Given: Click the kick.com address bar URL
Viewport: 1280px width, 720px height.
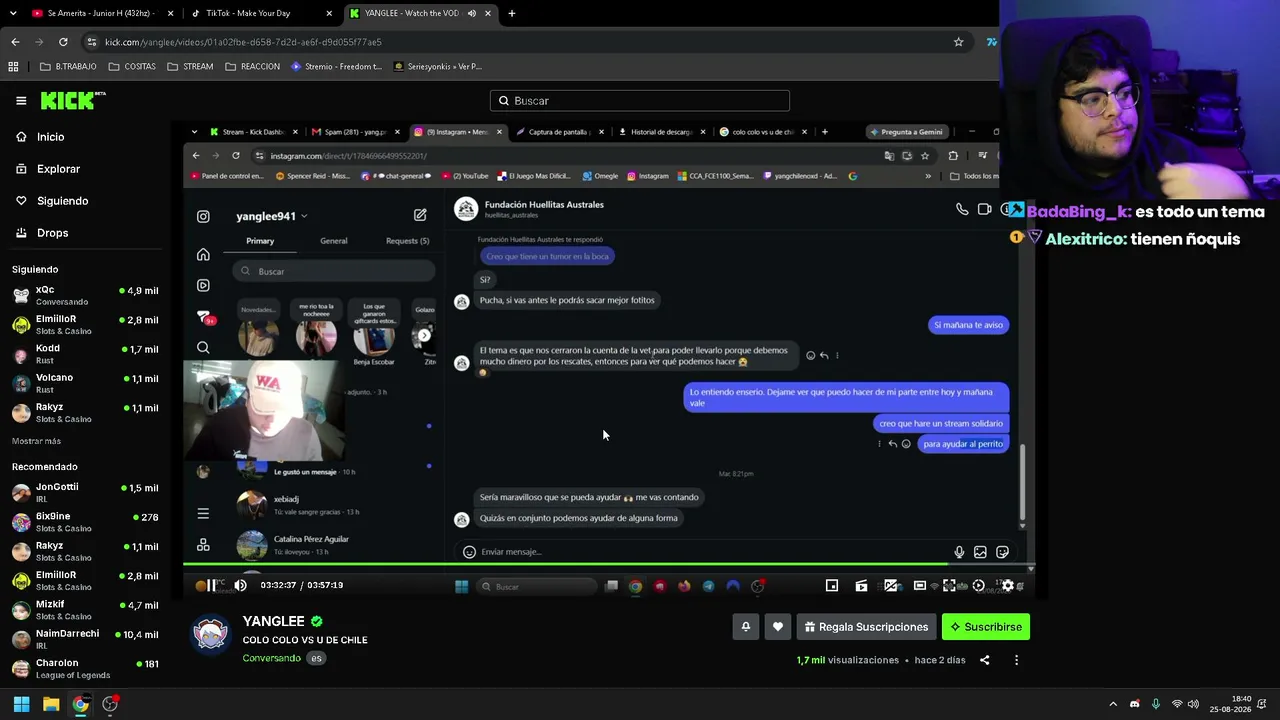Looking at the screenshot, I should coord(243,42).
